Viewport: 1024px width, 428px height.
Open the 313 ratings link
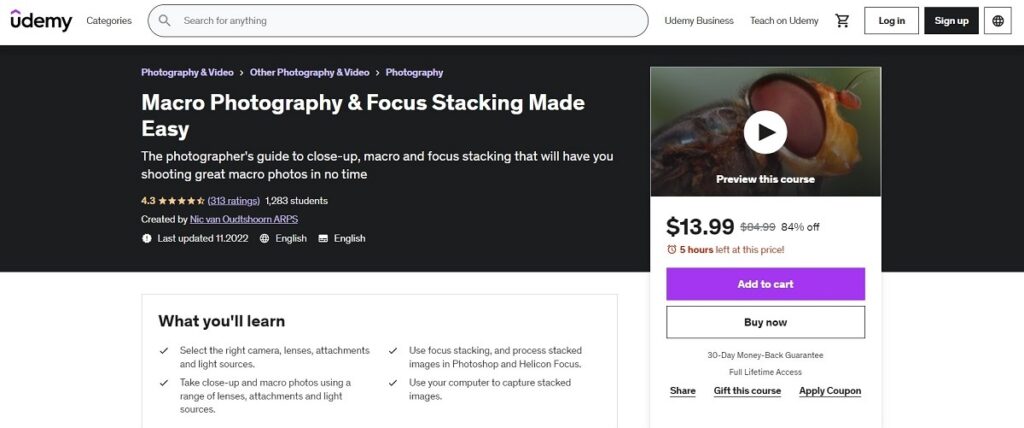[234, 201]
